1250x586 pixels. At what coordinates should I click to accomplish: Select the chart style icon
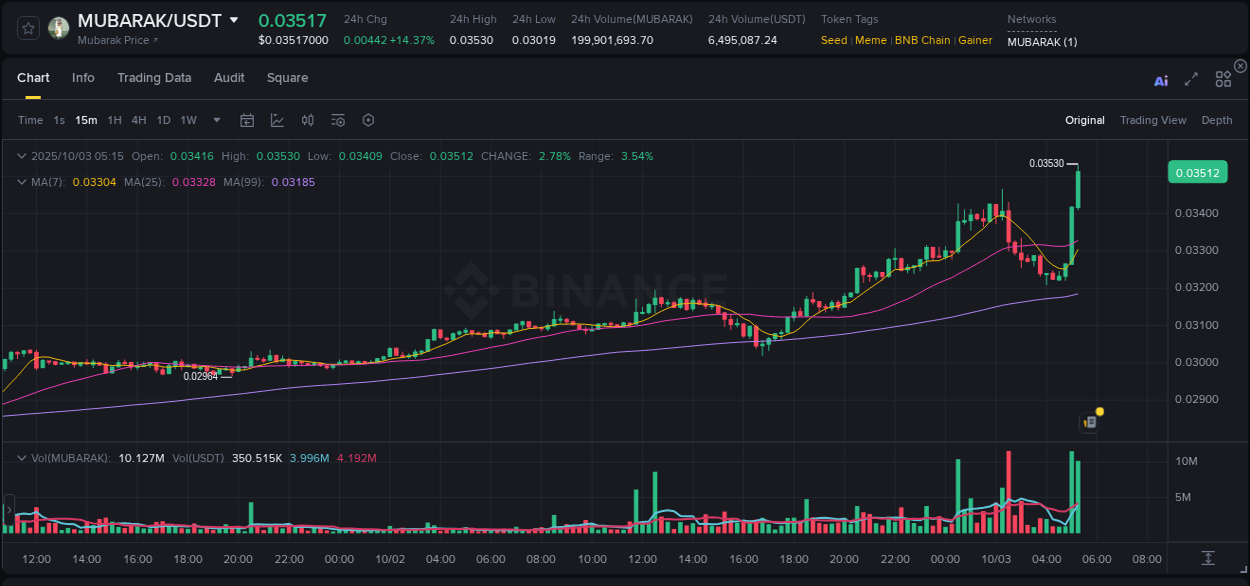coord(277,120)
